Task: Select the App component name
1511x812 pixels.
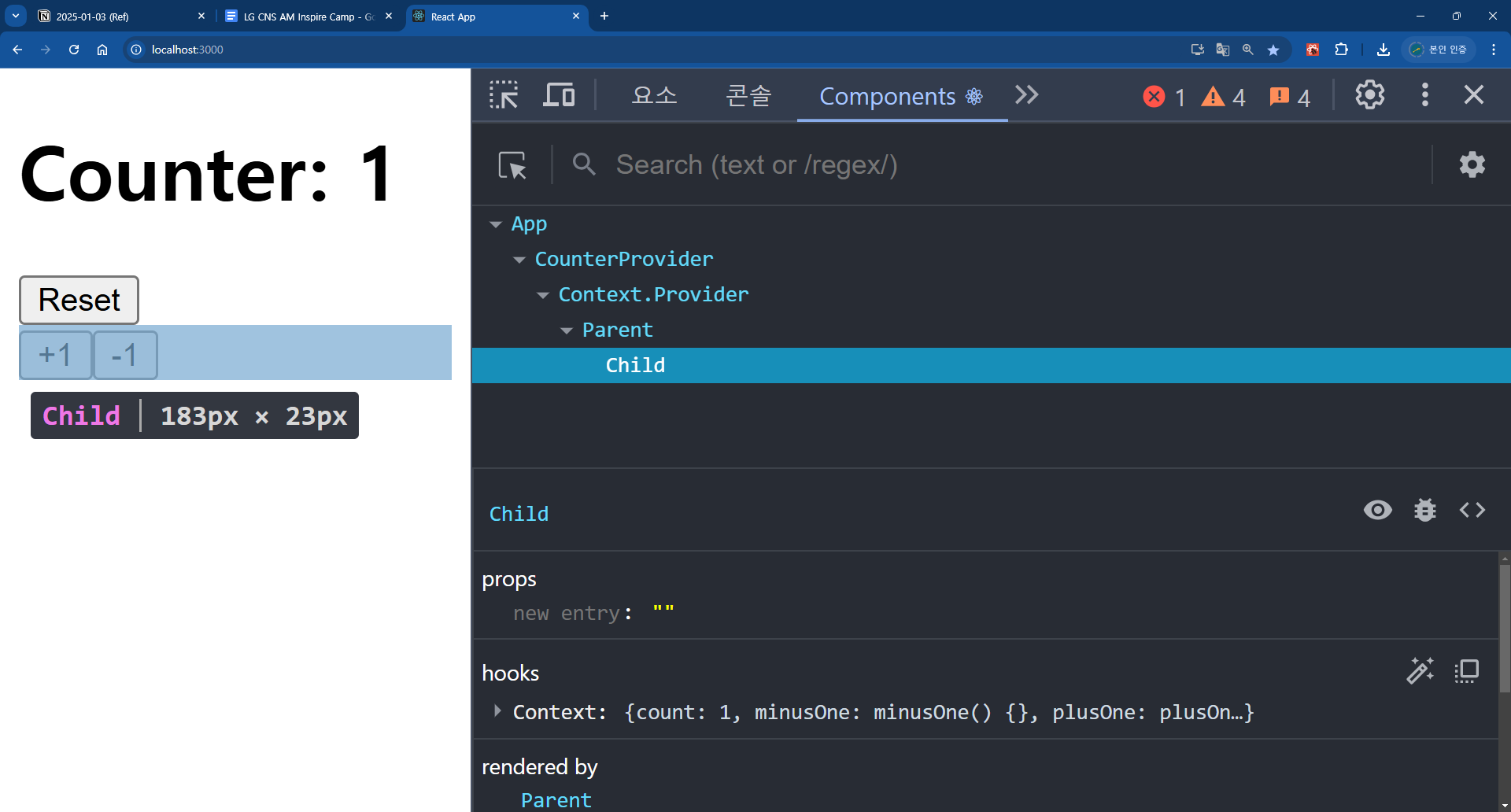Action: click(x=529, y=224)
